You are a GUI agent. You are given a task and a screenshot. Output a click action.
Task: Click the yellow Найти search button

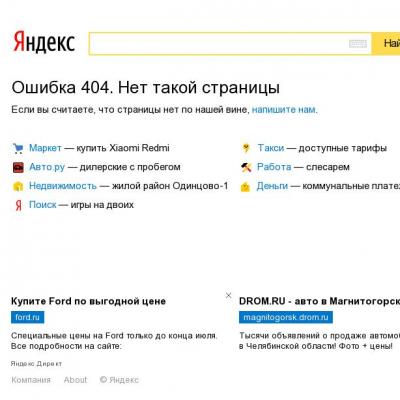click(386, 44)
